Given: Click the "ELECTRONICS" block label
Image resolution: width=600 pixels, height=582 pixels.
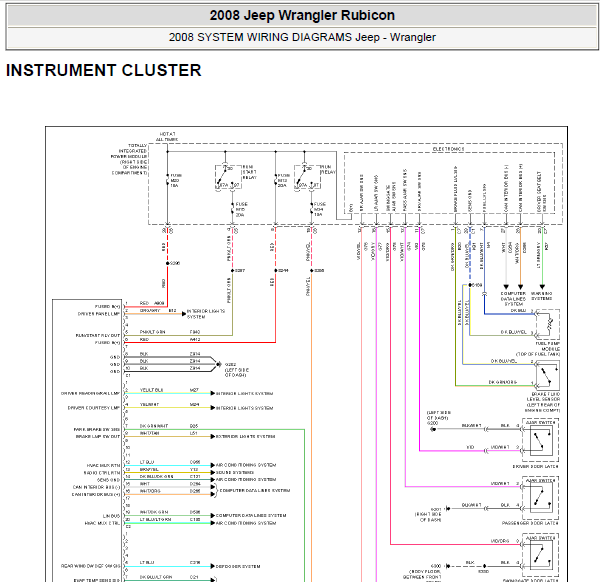Looking at the screenshot, I should coord(448,149).
